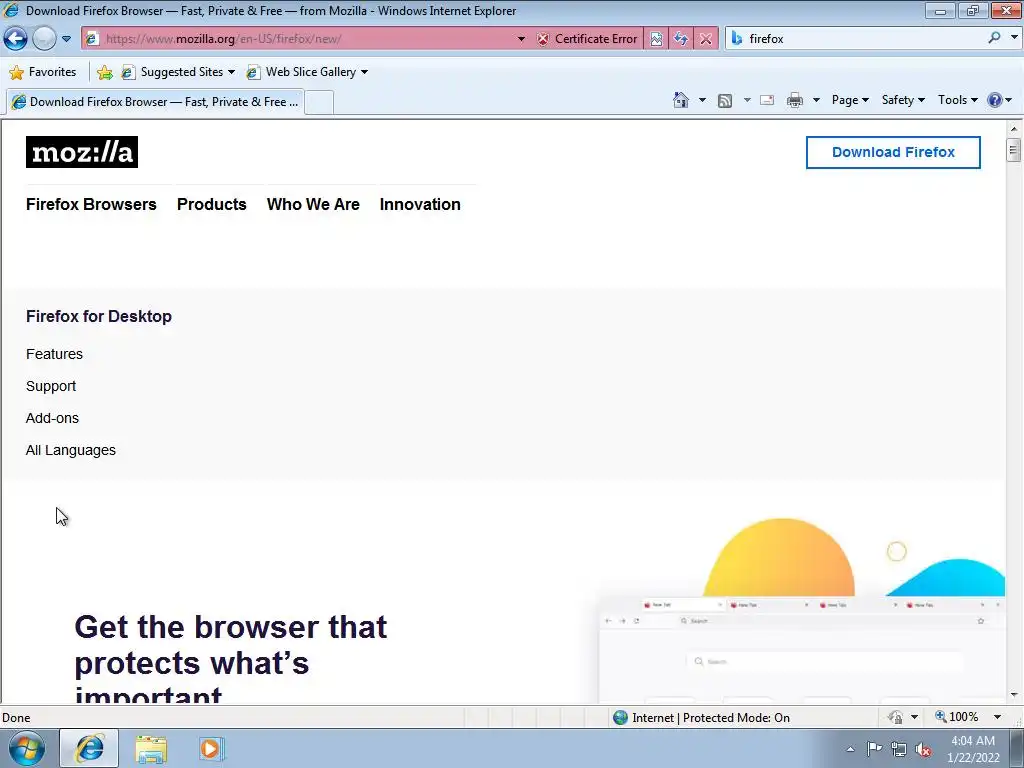Click the scrollbar up arrow
Viewport: 1024px width, 768px height.
tap(1014, 129)
